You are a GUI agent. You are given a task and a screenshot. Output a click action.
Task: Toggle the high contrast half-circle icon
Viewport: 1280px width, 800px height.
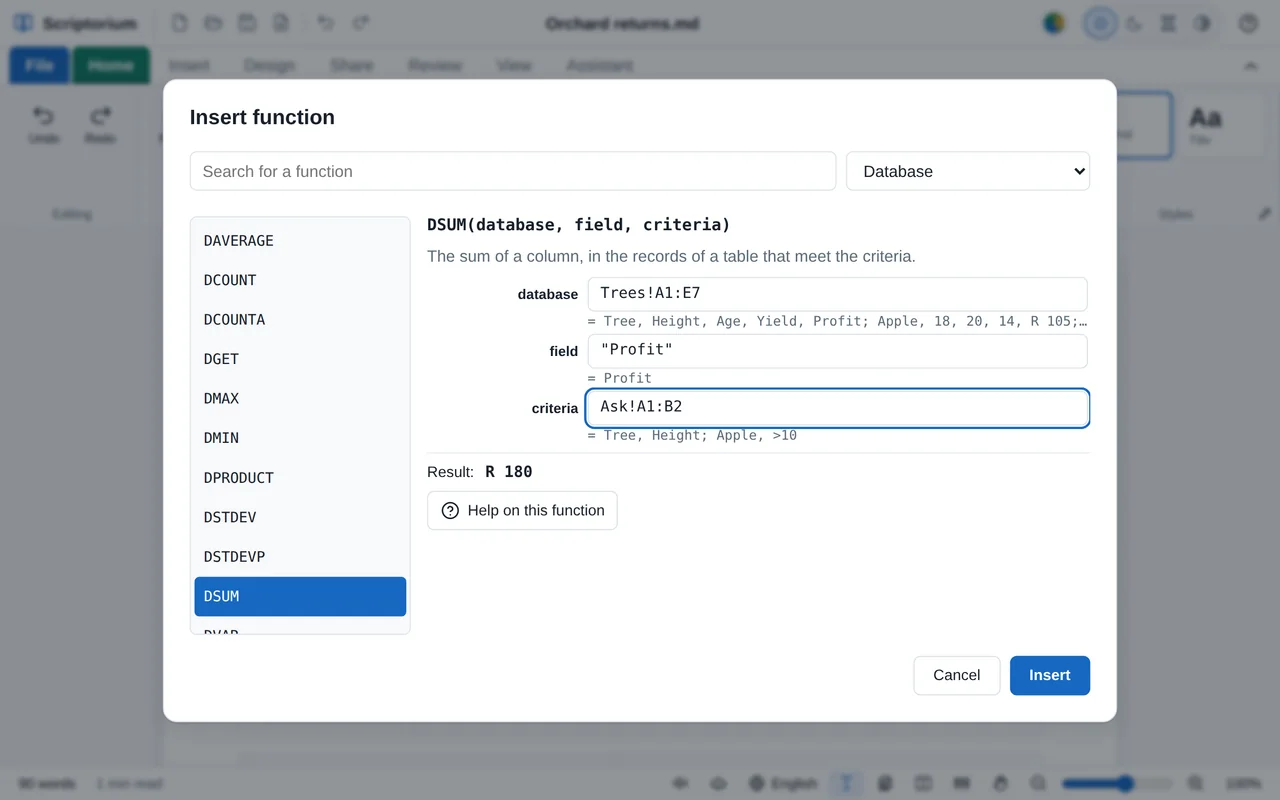point(1202,23)
